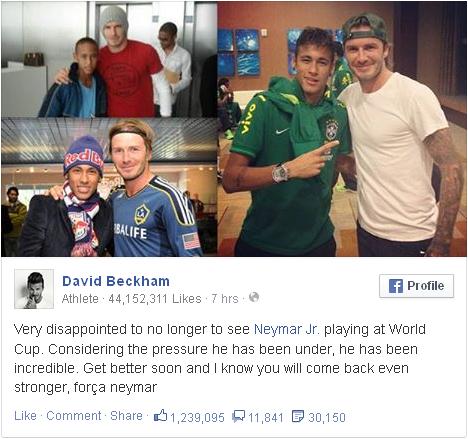Click the 11,841 comments number

266,417
